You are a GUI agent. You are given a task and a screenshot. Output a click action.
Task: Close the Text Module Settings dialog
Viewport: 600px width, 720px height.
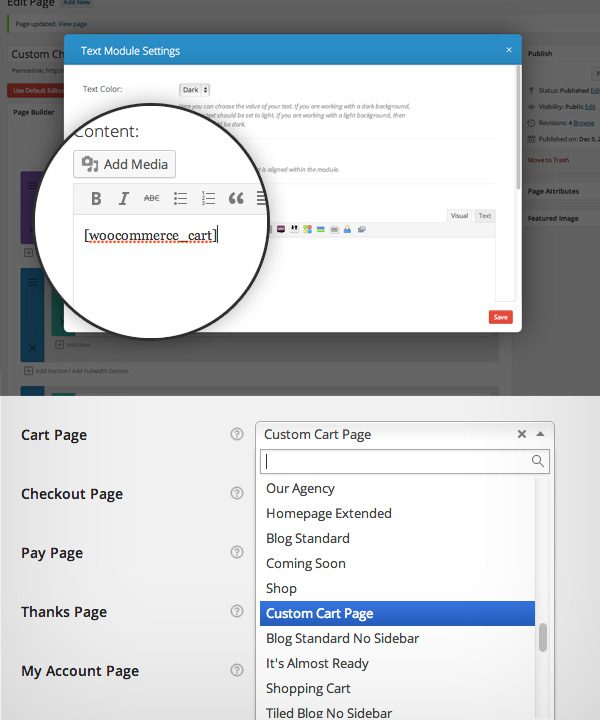click(x=509, y=50)
